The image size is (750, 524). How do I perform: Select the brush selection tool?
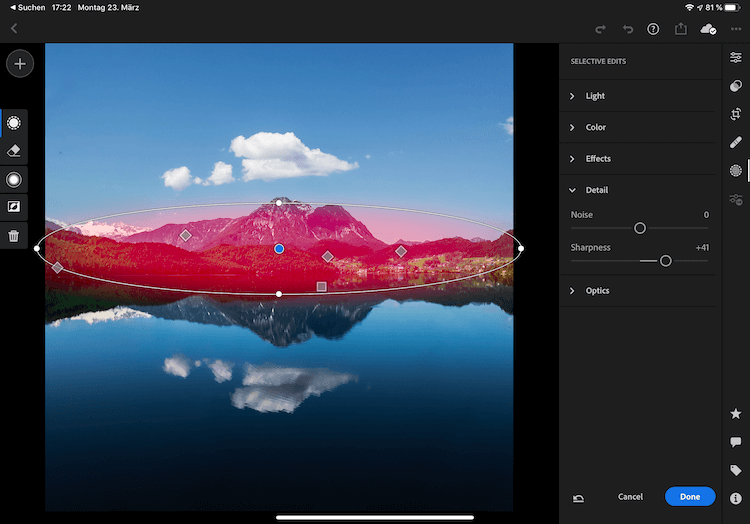click(14, 123)
